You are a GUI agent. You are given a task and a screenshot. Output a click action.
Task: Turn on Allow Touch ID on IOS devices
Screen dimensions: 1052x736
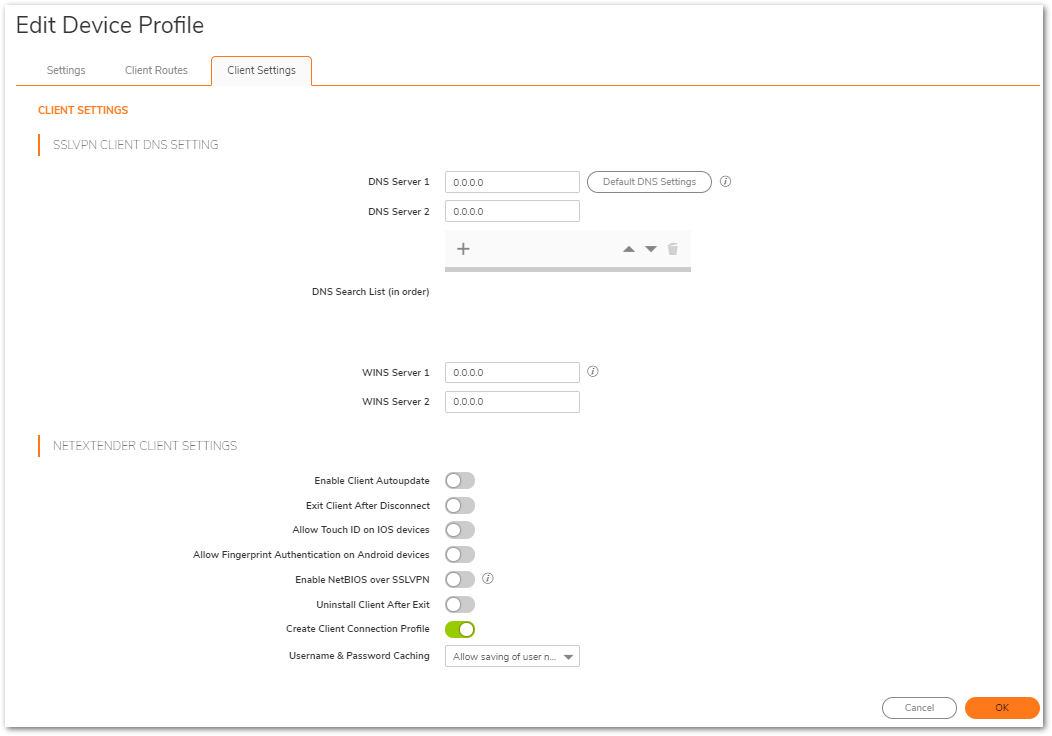460,530
